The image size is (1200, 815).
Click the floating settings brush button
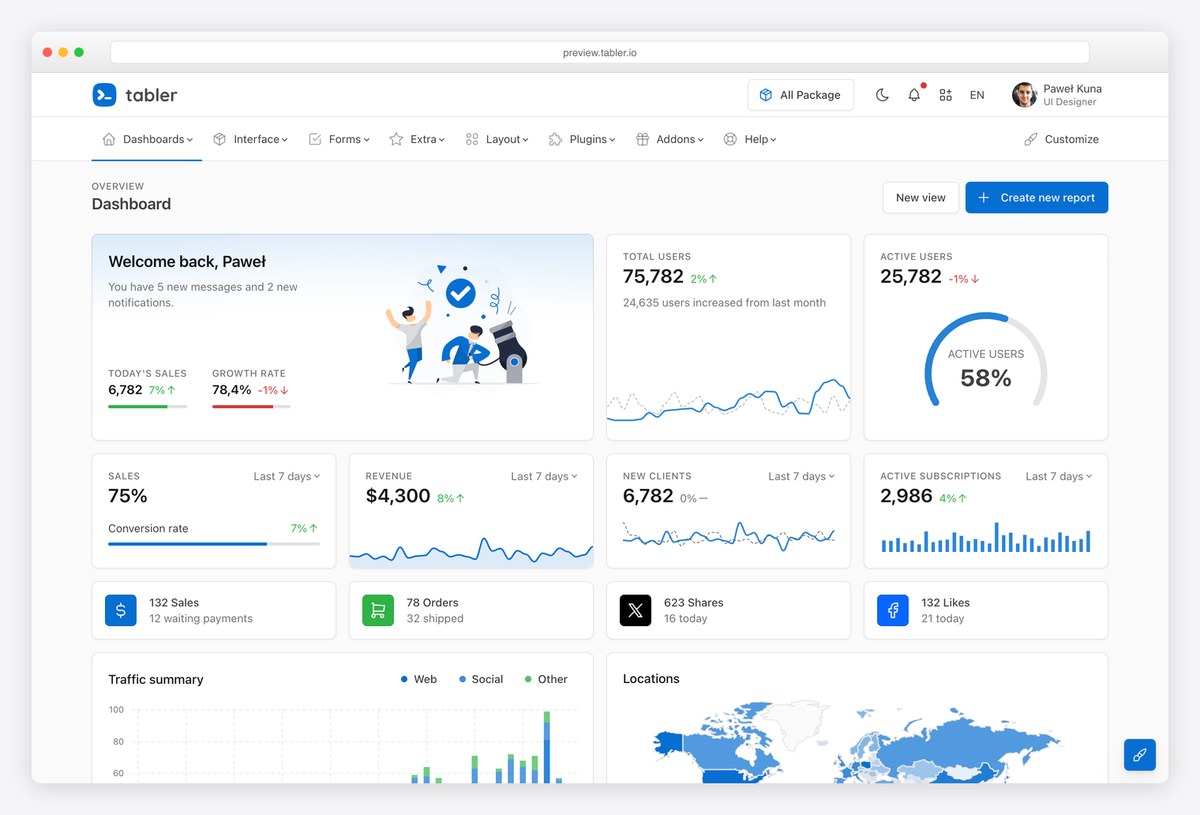click(1139, 755)
